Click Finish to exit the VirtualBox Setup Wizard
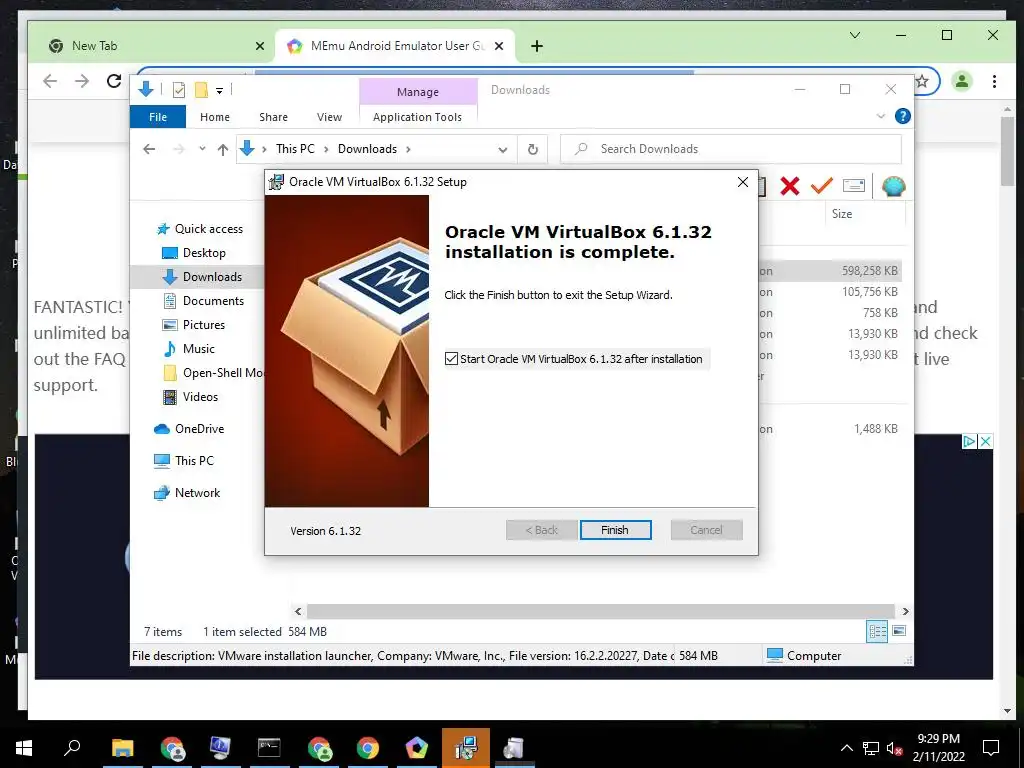Screen dimensions: 1024x768 (x=615, y=530)
